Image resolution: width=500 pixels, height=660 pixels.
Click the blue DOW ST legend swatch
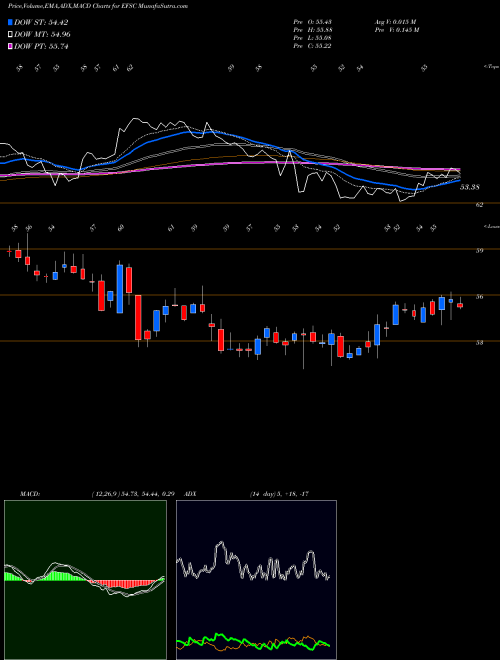click(11, 22)
